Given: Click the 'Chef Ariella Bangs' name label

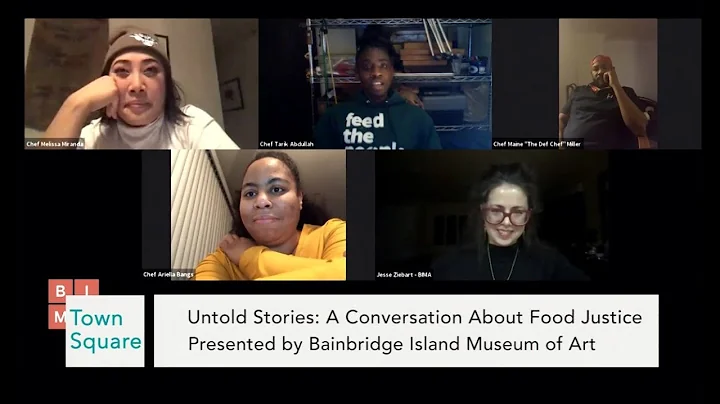Looking at the screenshot, I should pyautogui.click(x=168, y=275).
